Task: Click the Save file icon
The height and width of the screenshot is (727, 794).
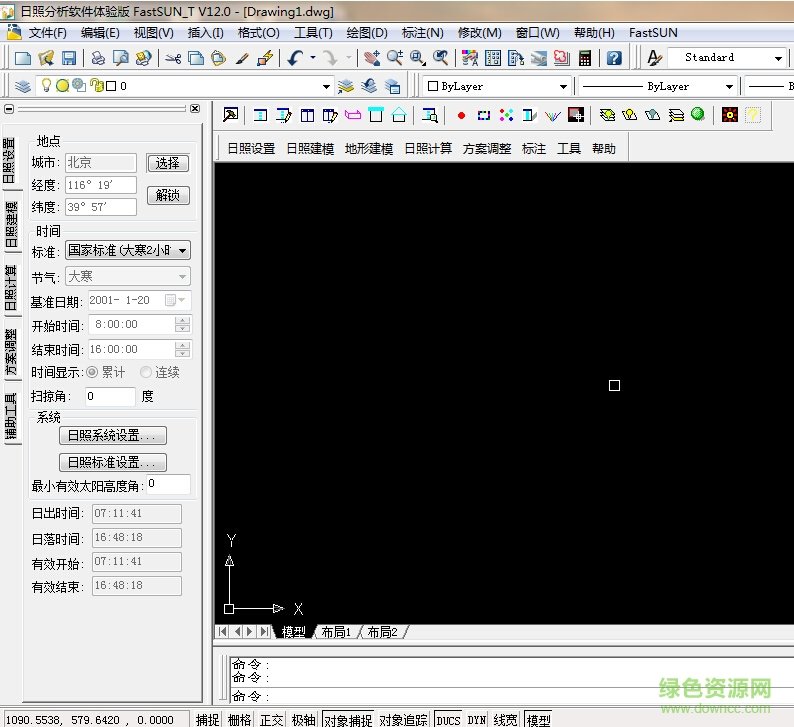Action: [x=69, y=58]
